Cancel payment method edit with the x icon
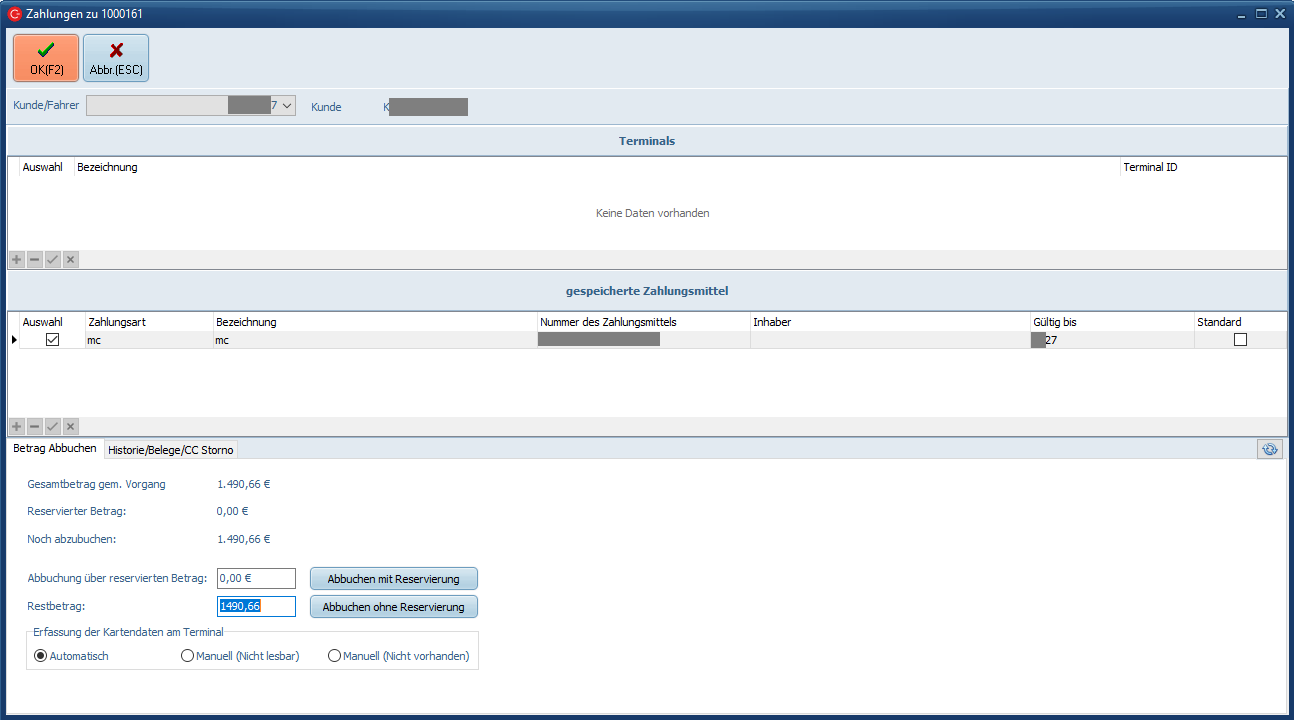1298x723 pixels. click(x=70, y=427)
